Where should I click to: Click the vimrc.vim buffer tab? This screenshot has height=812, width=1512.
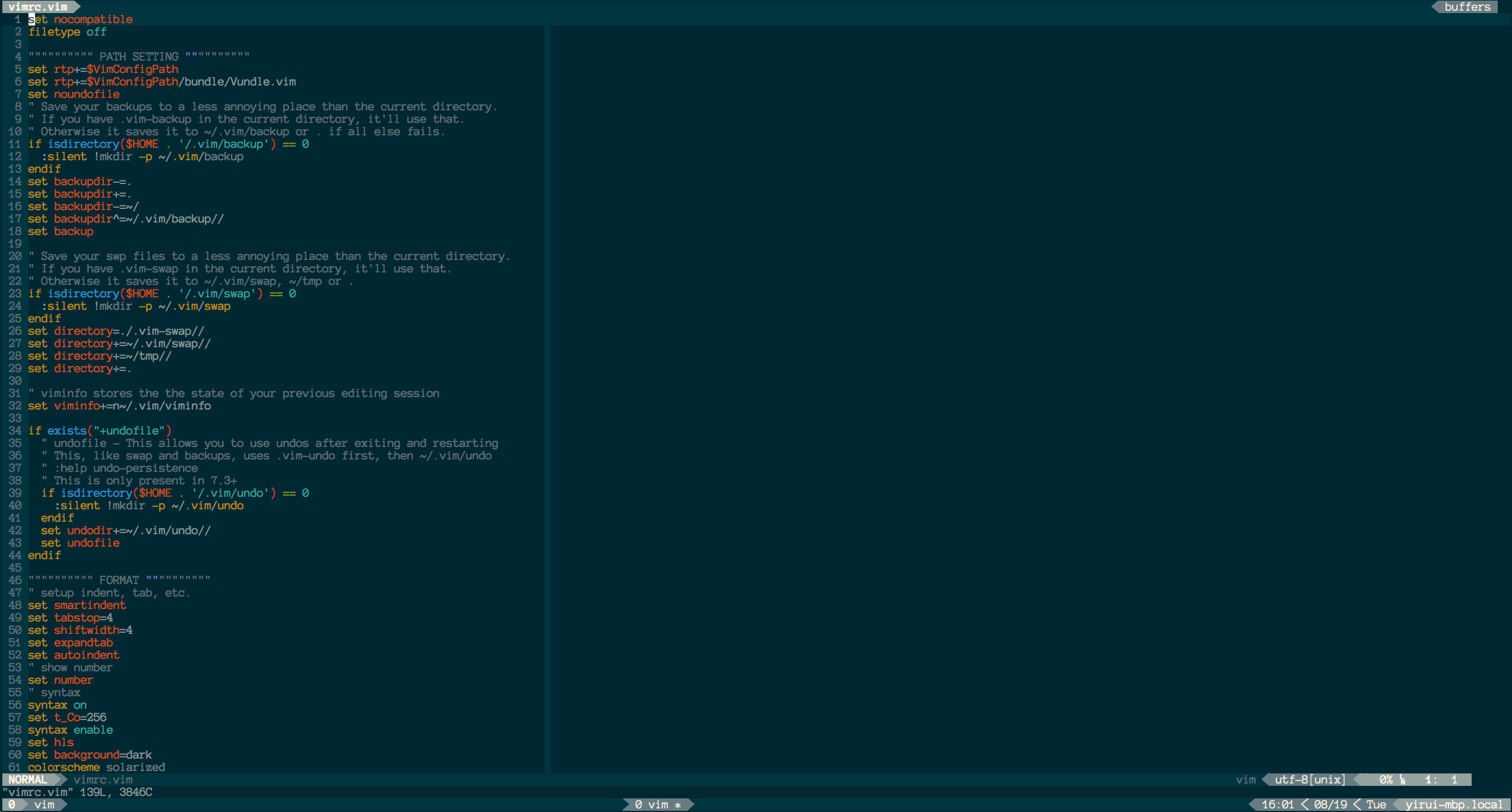pos(37,7)
